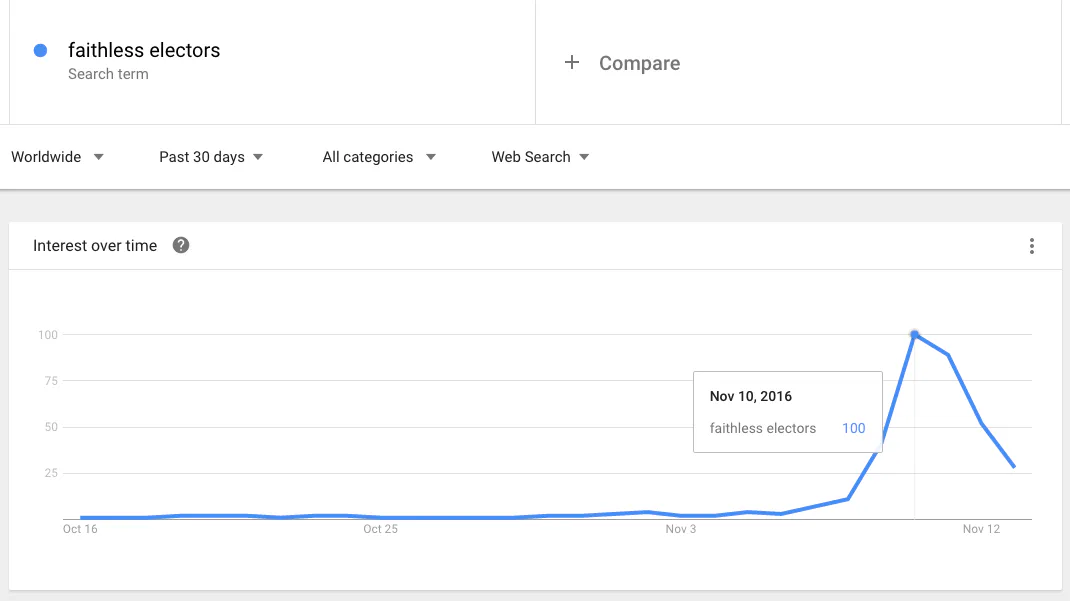Click the plus icon next to Compare

[x=572, y=63]
